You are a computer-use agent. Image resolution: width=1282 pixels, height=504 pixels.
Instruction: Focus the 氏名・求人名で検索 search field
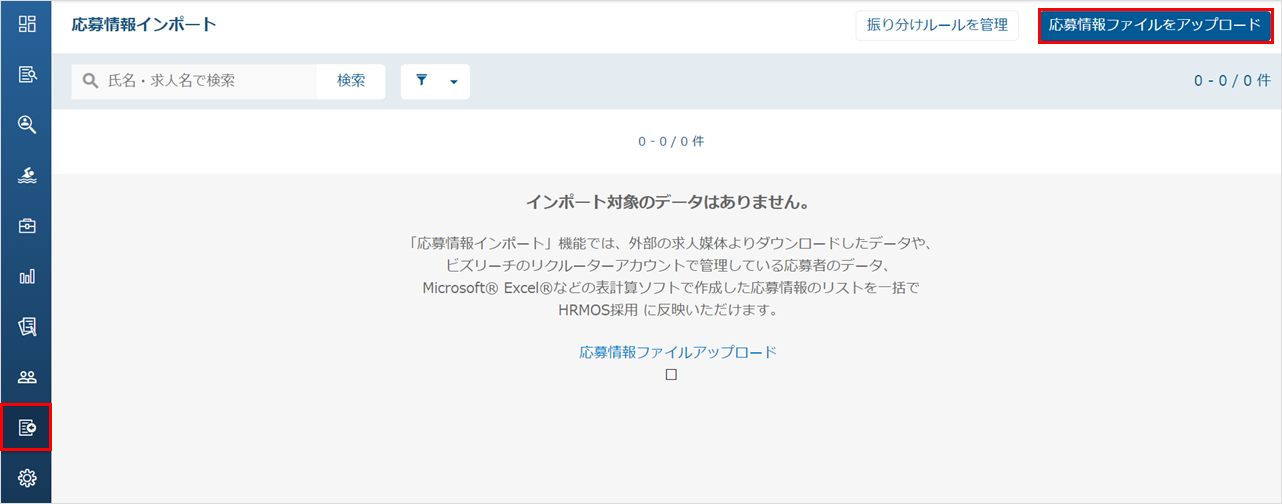[195, 81]
